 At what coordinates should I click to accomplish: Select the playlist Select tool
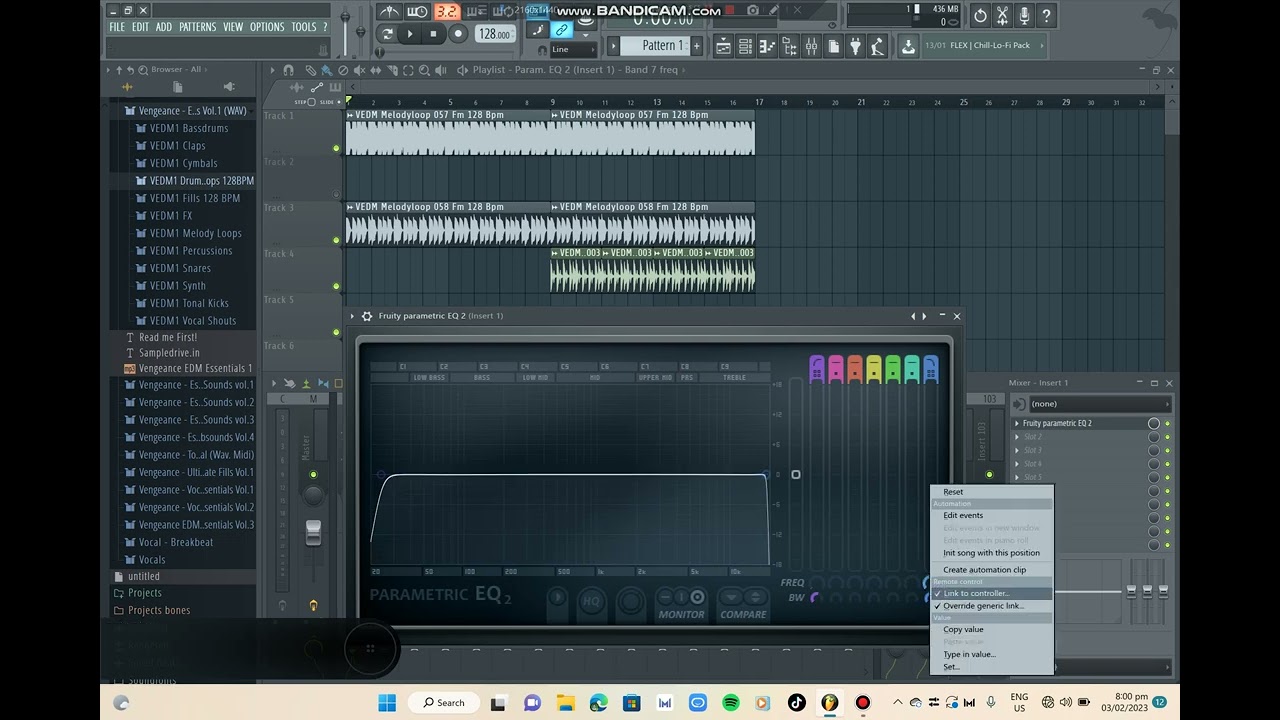[408, 70]
